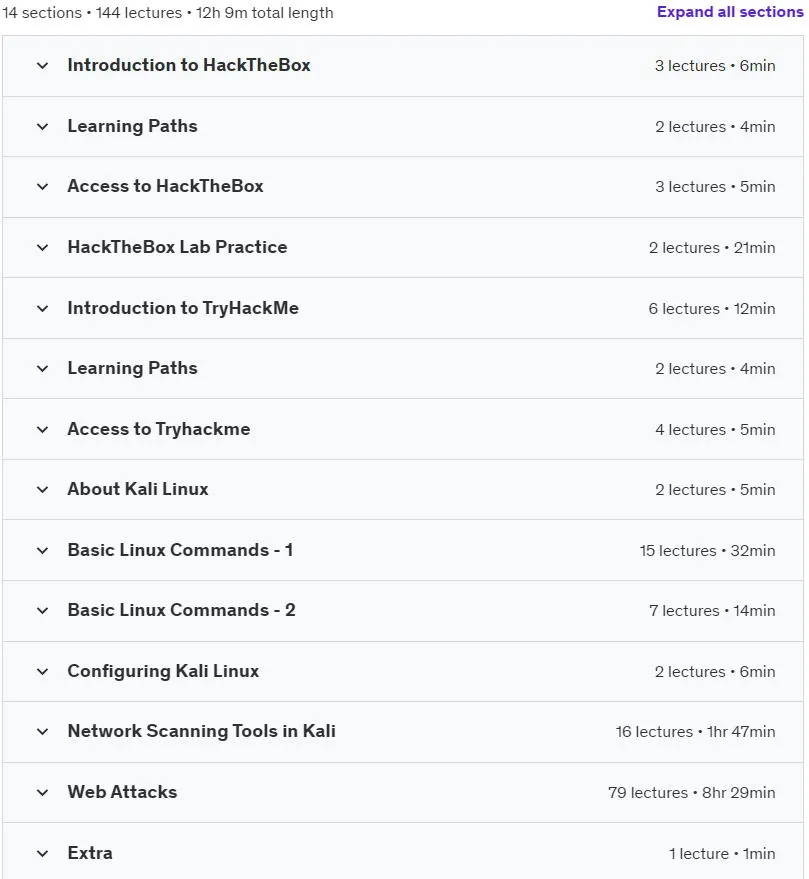The height and width of the screenshot is (879, 809).
Task: Click '15 lectures • 32min' row info
Action: point(707,550)
